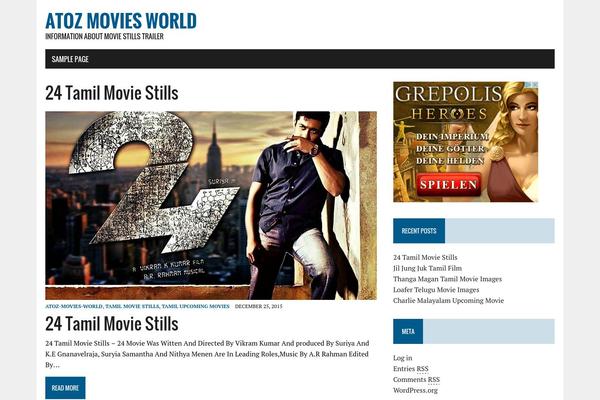
Task: Click the site tagline about movie stills trailer
Action: [104, 36]
